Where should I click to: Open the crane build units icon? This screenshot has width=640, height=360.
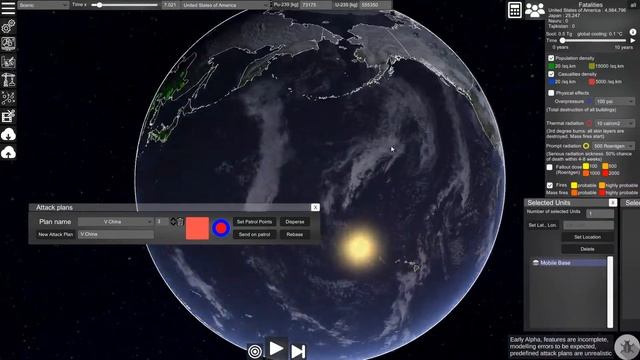(x=8, y=80)
